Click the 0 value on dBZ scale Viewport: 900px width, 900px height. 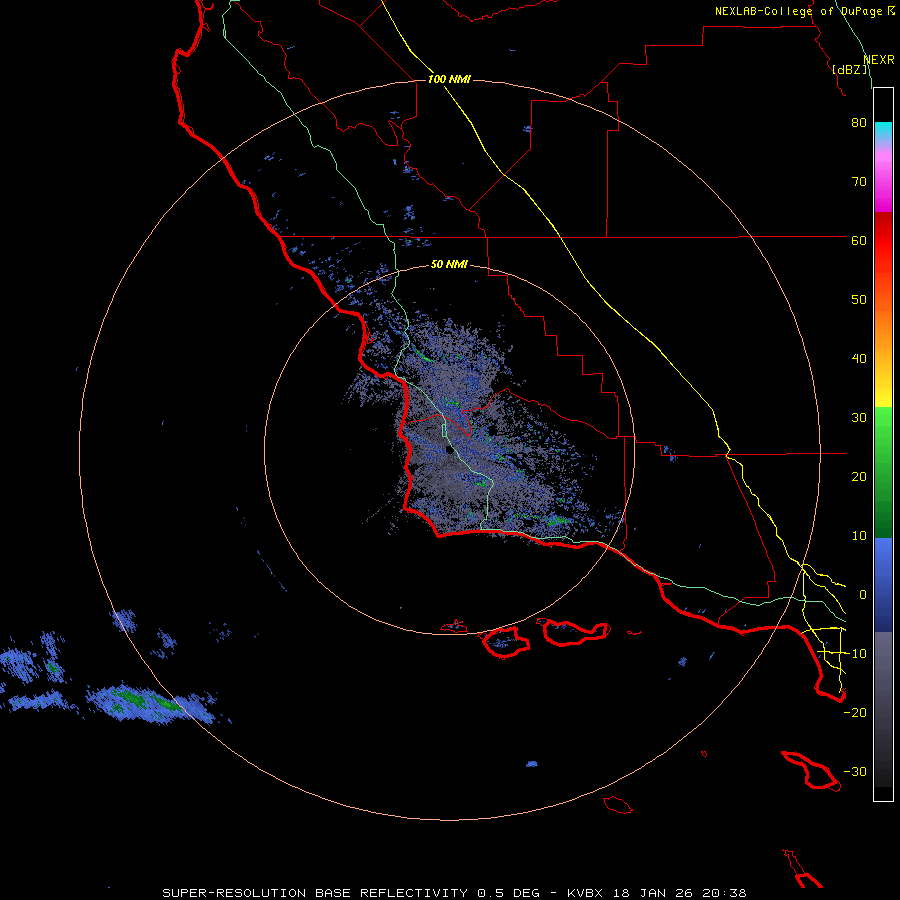[863, 595]
